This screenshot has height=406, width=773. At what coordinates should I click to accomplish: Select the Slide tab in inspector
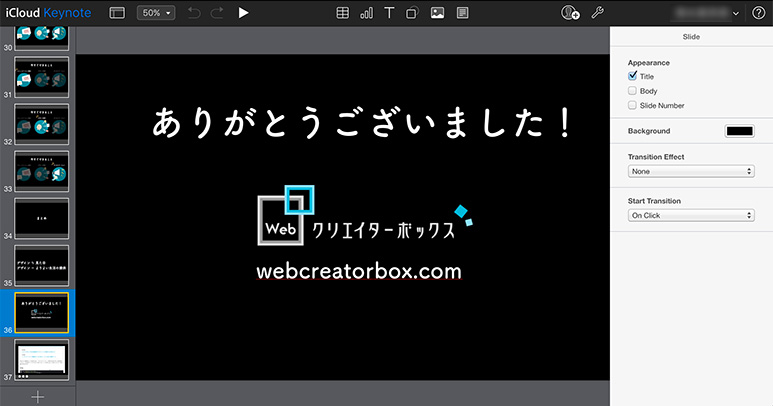point(691,37)
